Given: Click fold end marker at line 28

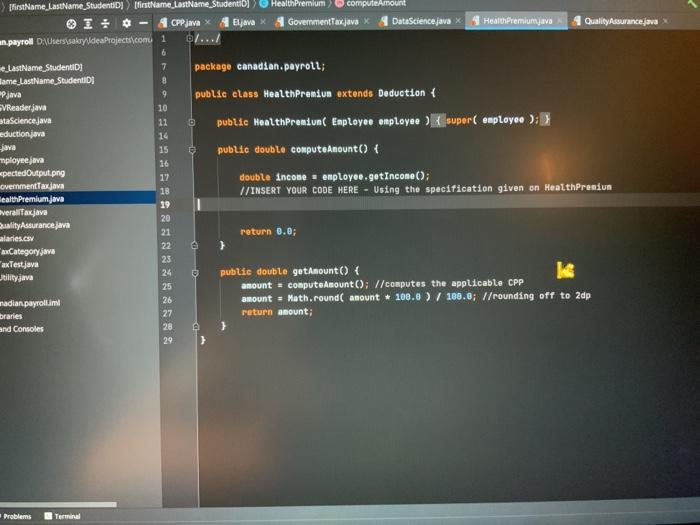Looking at the screenshot, I should pos(196,327).
